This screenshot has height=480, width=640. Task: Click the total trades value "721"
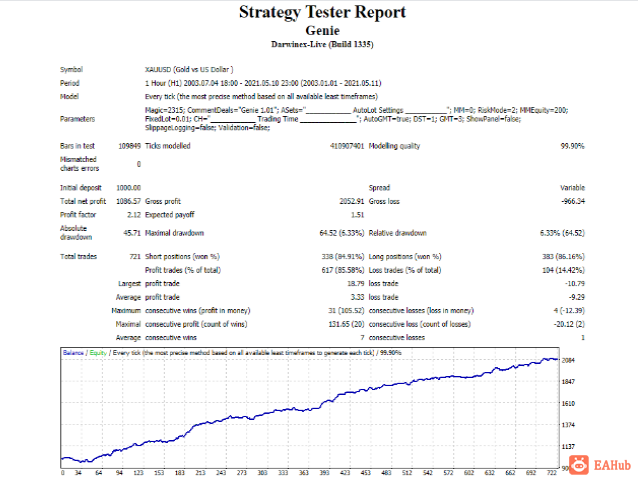135,257
